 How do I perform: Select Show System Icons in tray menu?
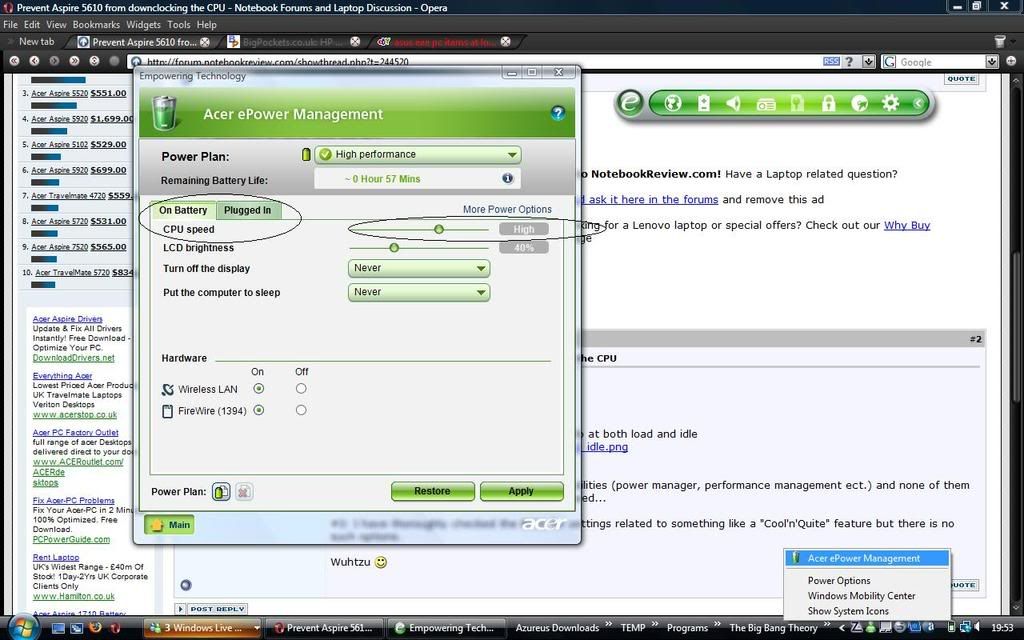click(848, 611)
